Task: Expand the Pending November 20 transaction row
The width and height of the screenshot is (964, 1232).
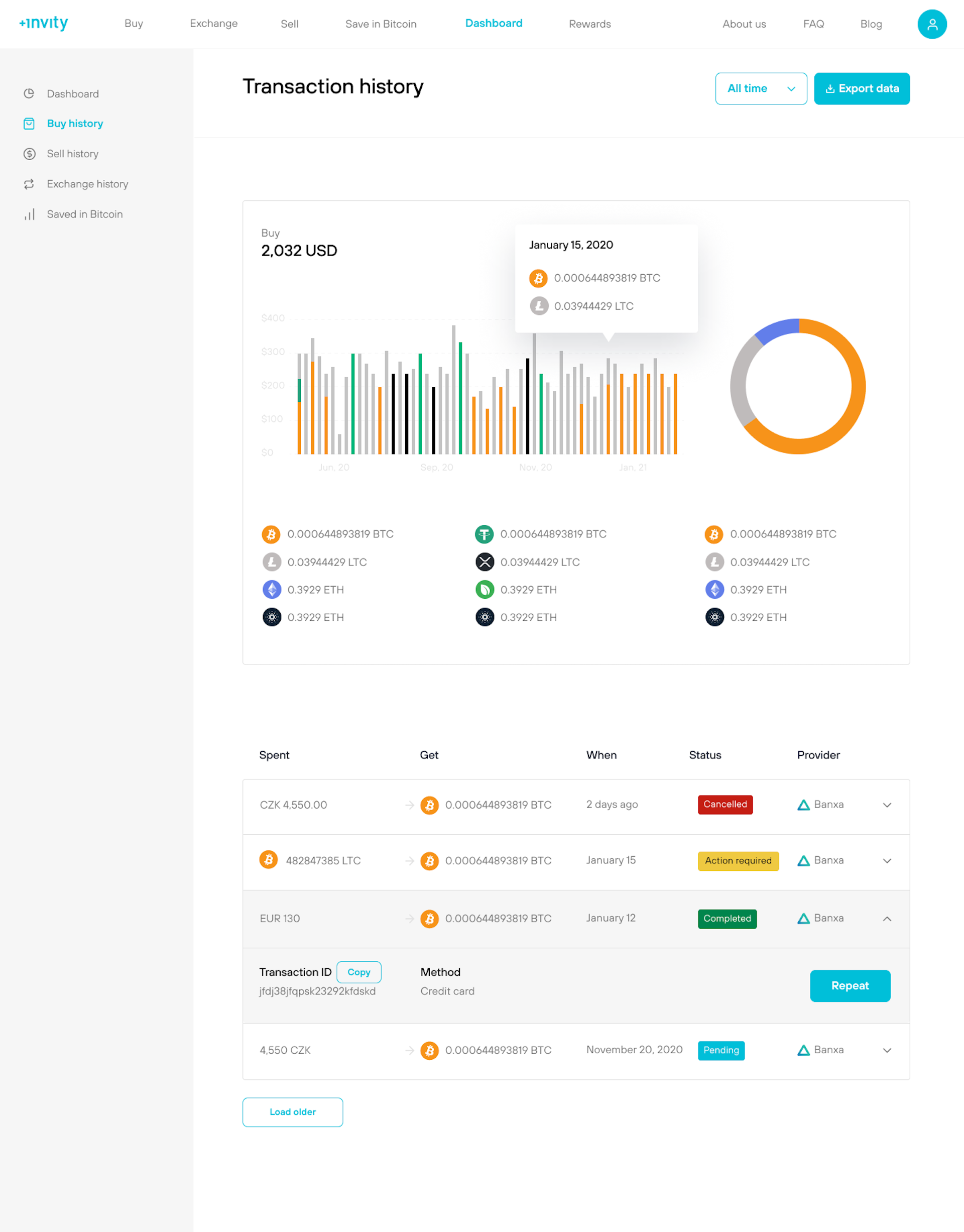Action: (x=887, y=1050)
